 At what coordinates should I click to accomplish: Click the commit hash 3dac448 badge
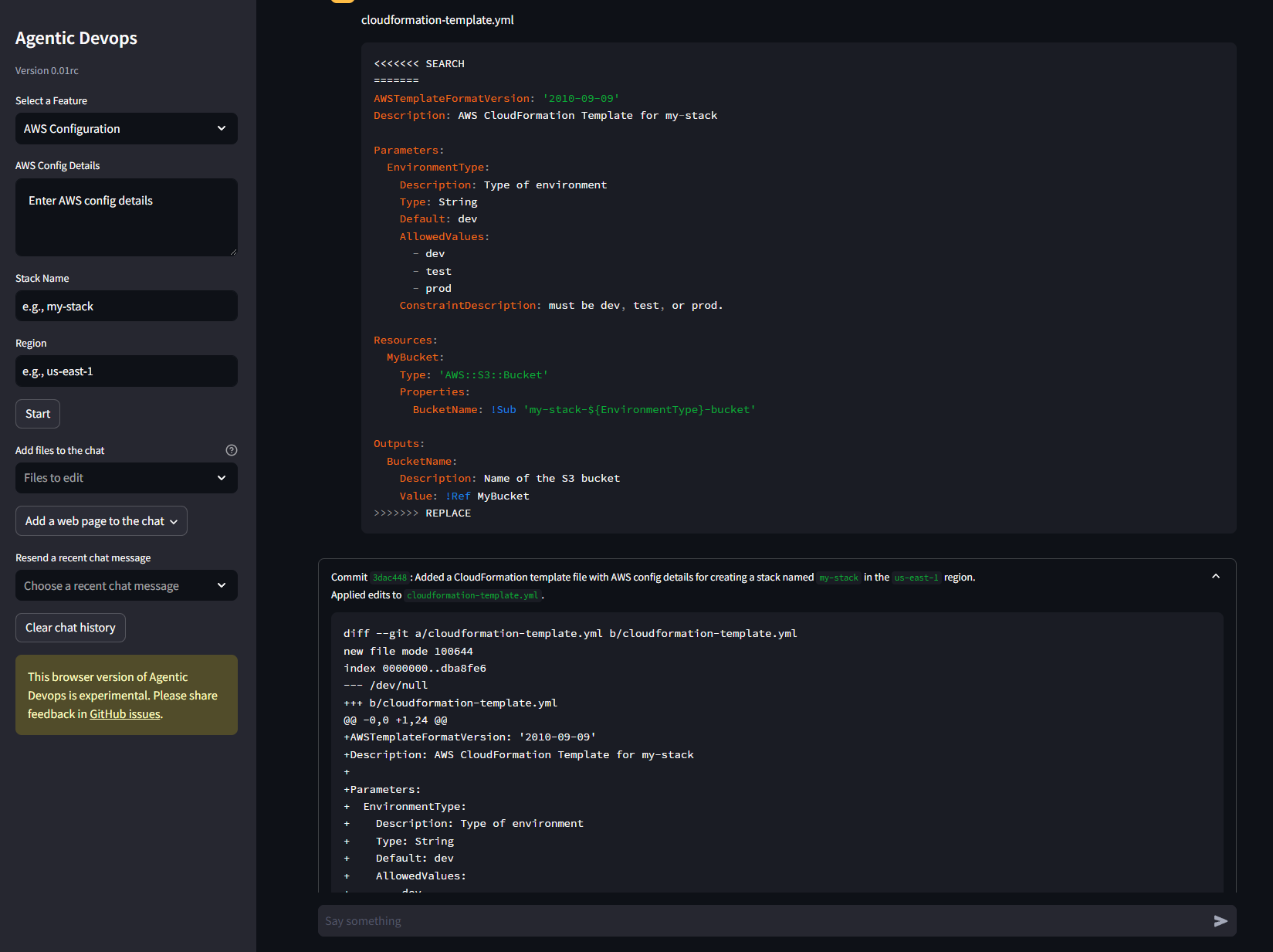(390, 577)
